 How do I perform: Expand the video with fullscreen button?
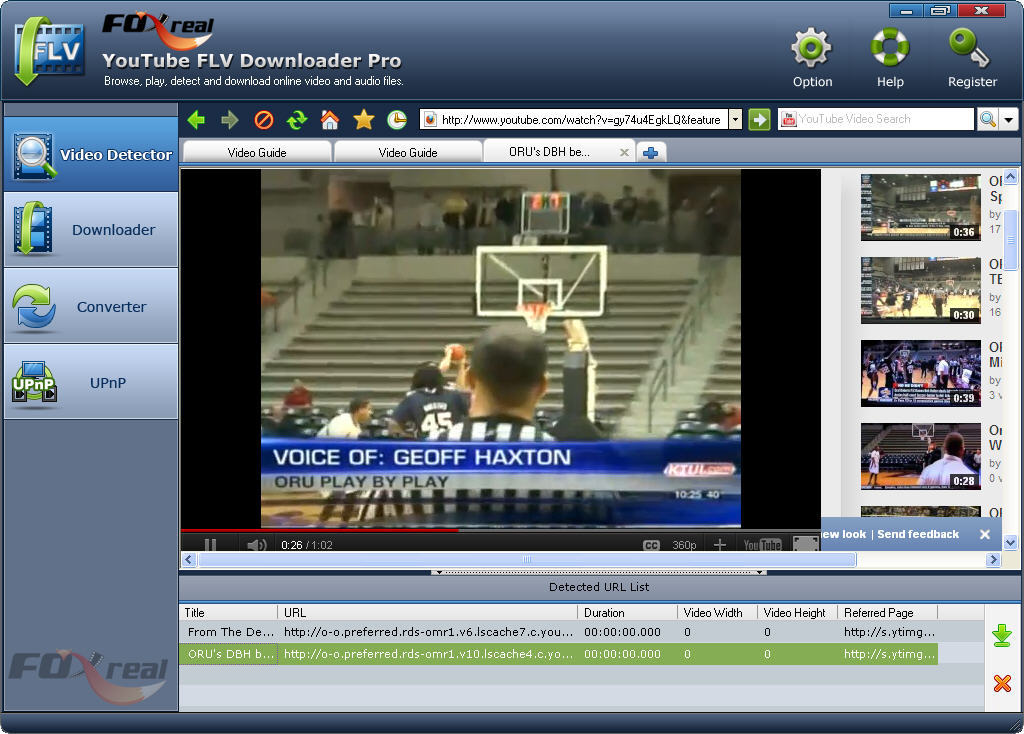tap(806, 544)
